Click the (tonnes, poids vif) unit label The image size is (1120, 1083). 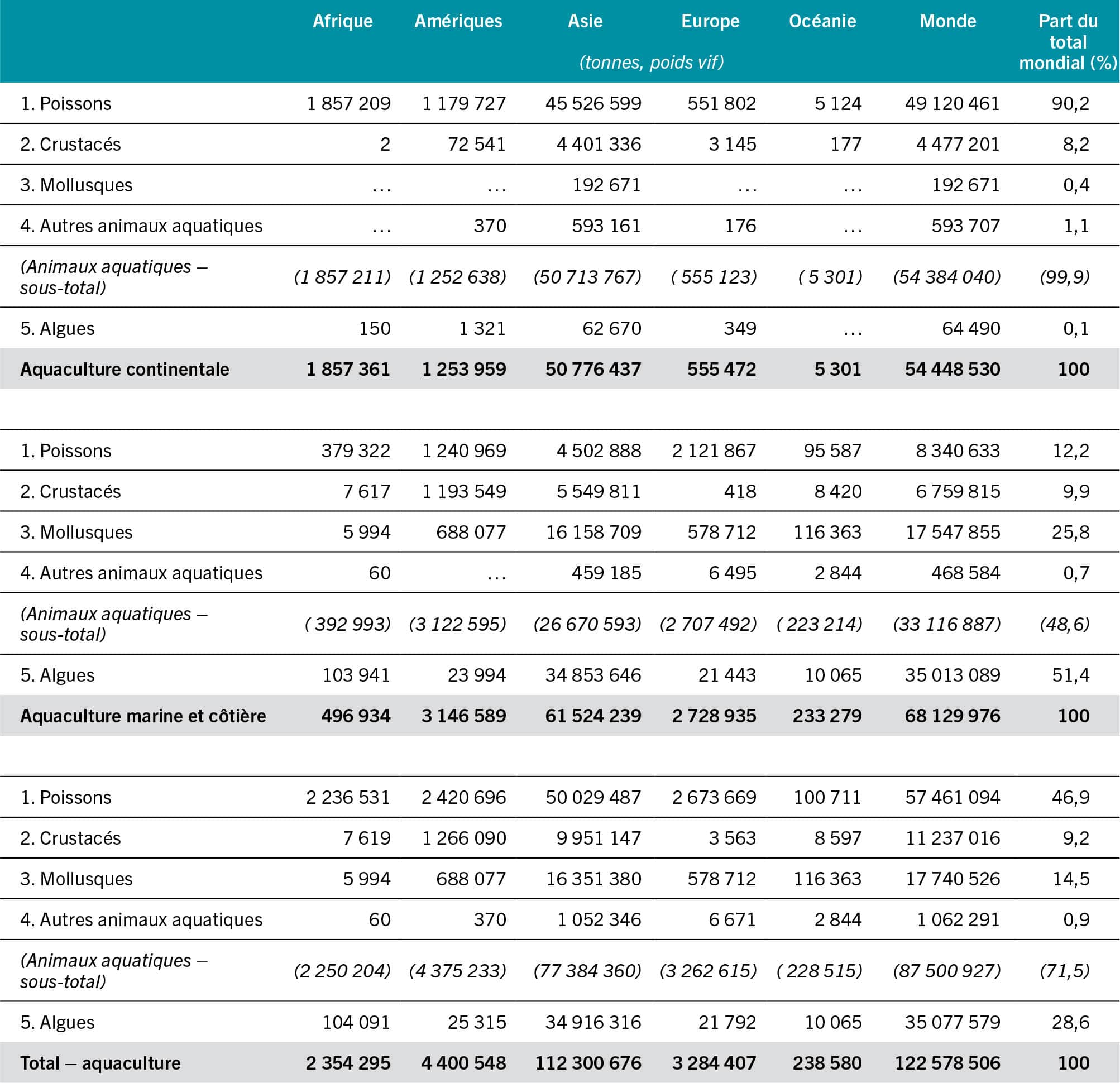(652, 63)
